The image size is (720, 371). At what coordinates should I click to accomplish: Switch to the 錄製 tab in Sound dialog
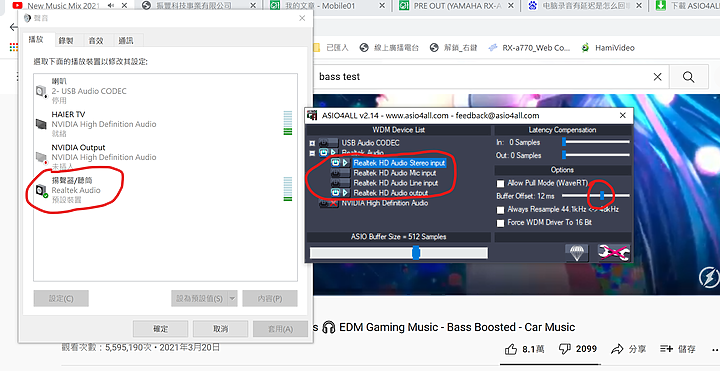point(66,40)
